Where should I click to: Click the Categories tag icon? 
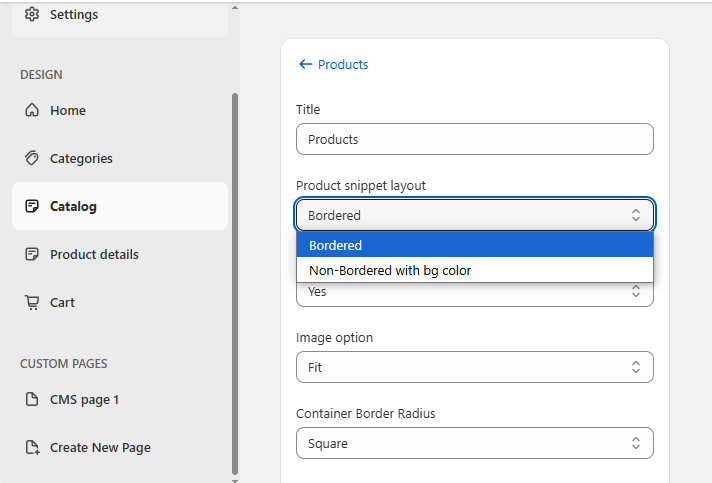click(32, 158)
